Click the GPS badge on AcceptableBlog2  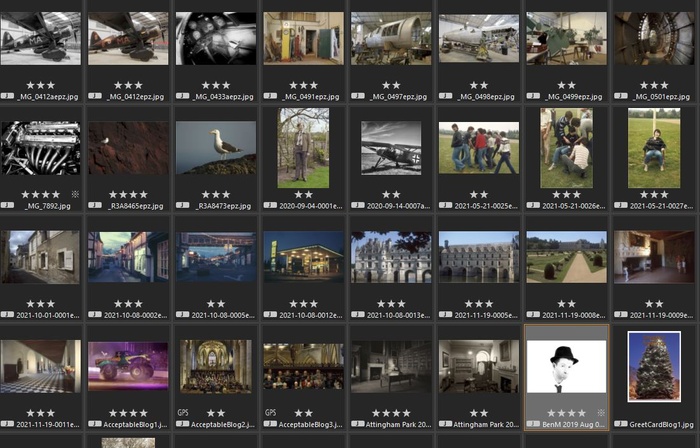[x=183, y=412]
